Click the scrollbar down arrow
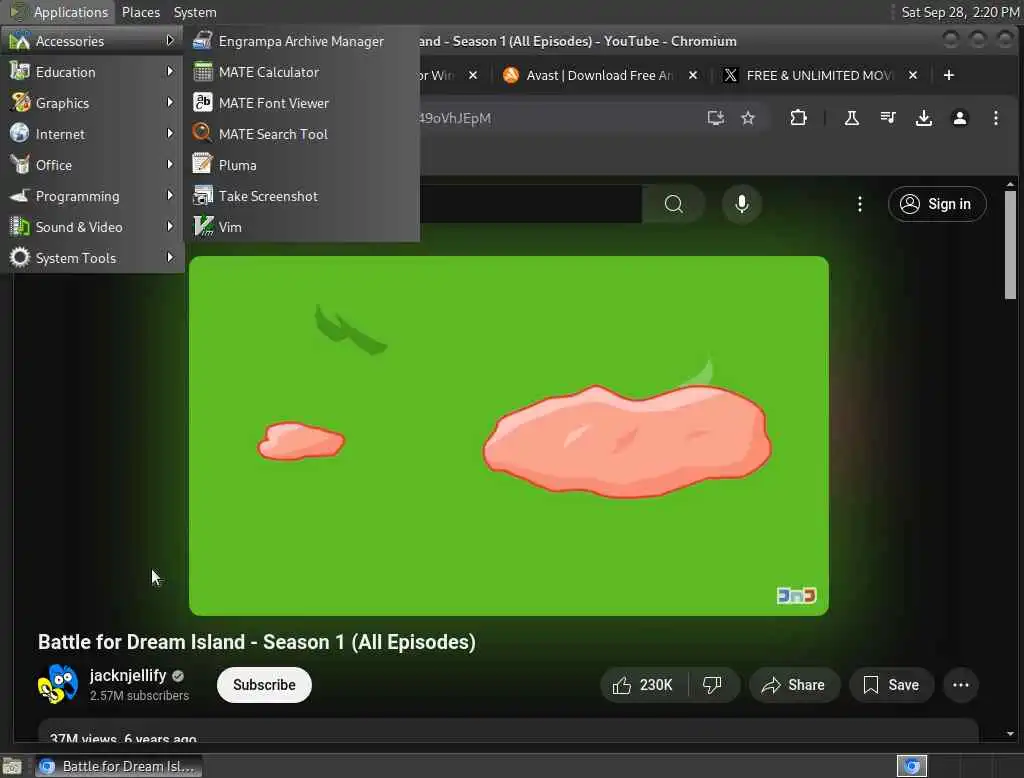 (x=1010, y=734)
